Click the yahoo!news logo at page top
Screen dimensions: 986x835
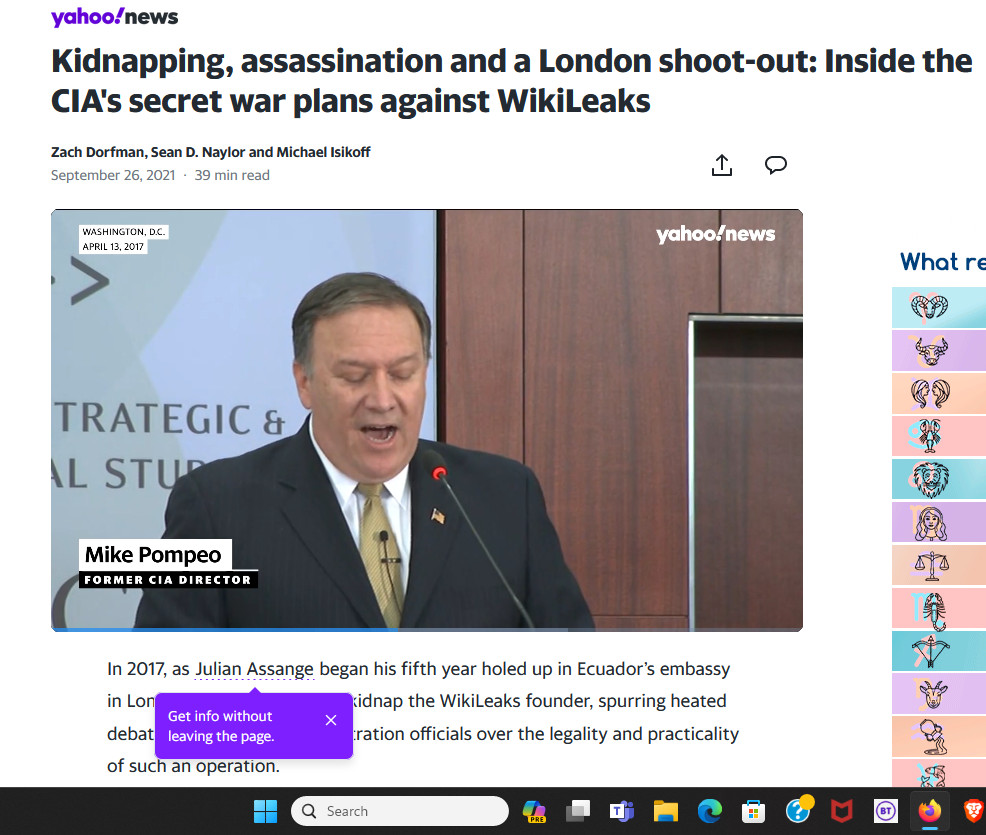click(x=114, y=17)
